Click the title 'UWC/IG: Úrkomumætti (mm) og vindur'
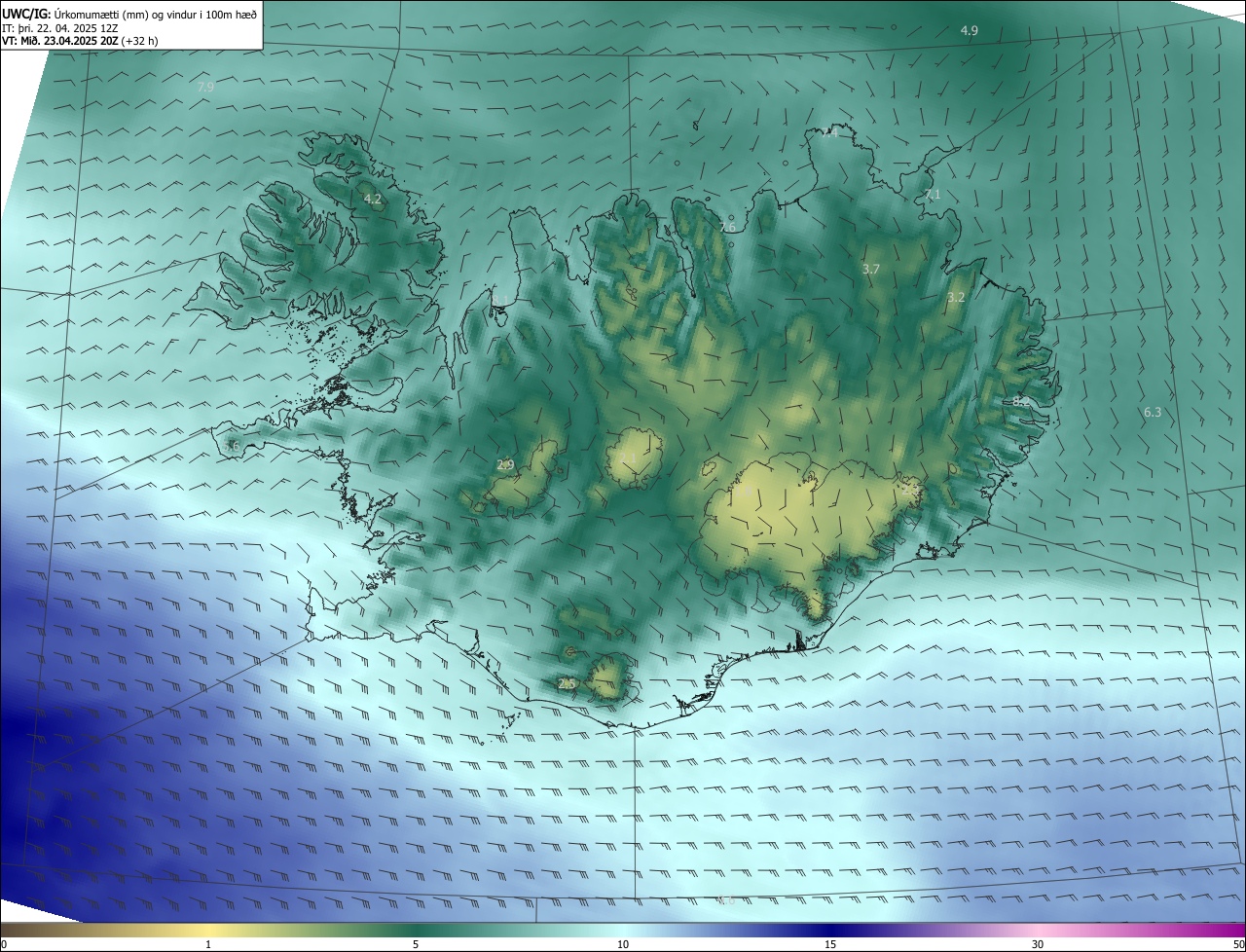Screen dimensions: 1246x952 coord(129,14)
